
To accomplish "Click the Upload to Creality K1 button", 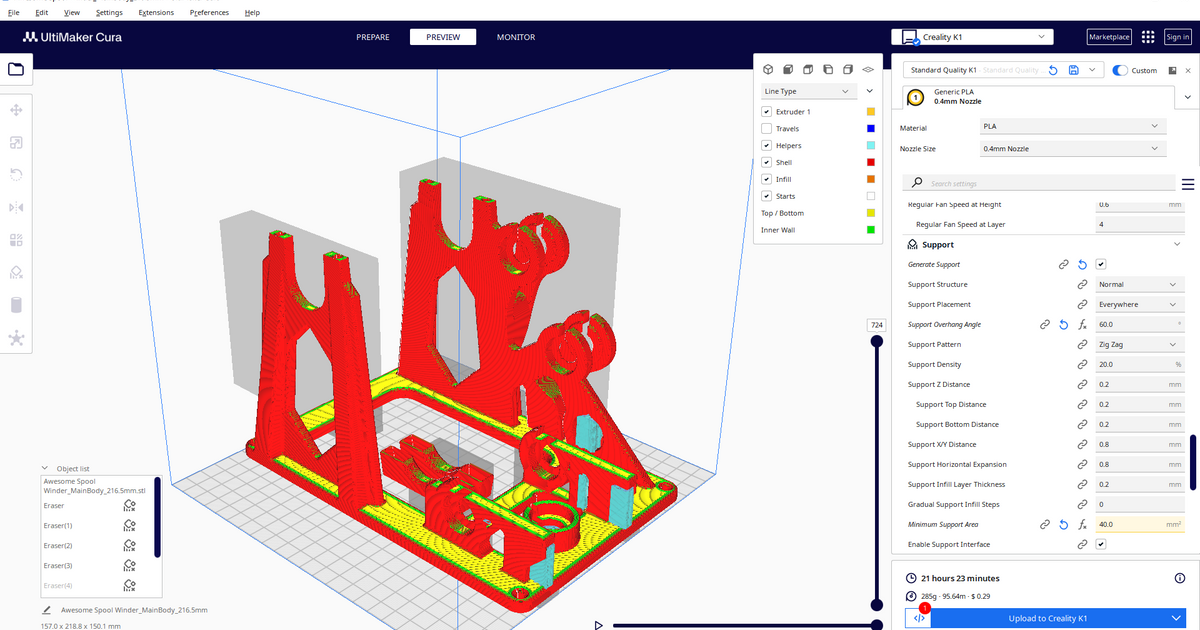I will click(1047, 618).
